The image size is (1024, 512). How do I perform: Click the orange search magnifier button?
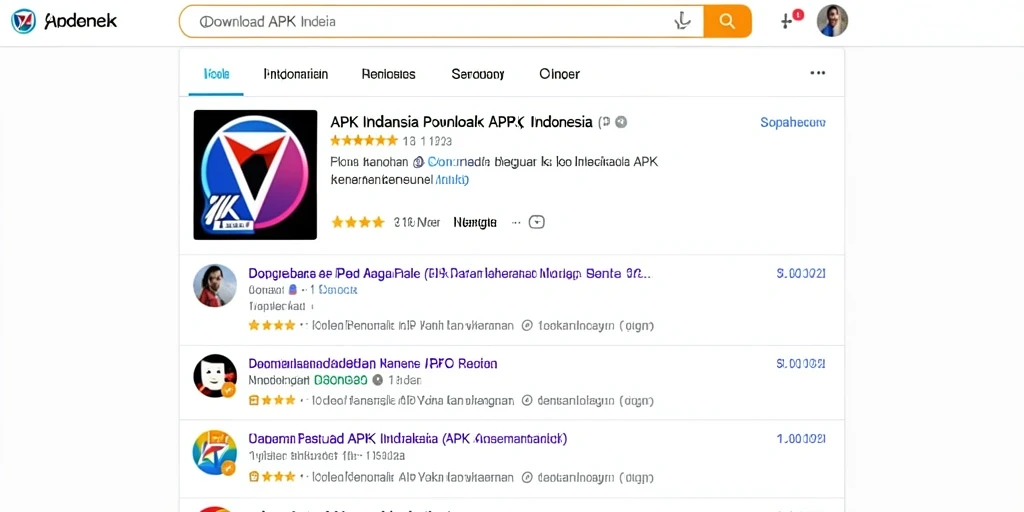click(x=727, y=22)
